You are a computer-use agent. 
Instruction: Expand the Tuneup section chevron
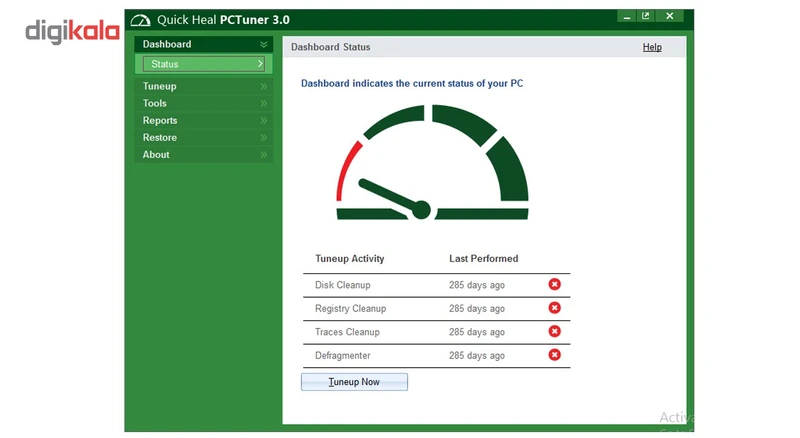pos(264,87)
